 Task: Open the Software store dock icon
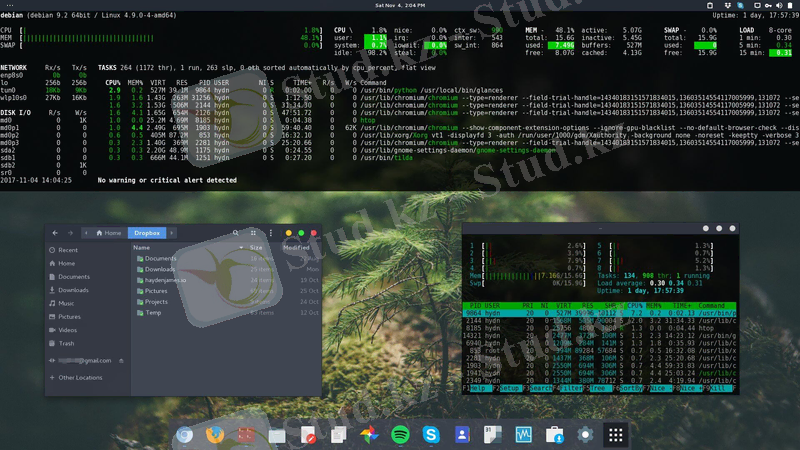[554, 435]
